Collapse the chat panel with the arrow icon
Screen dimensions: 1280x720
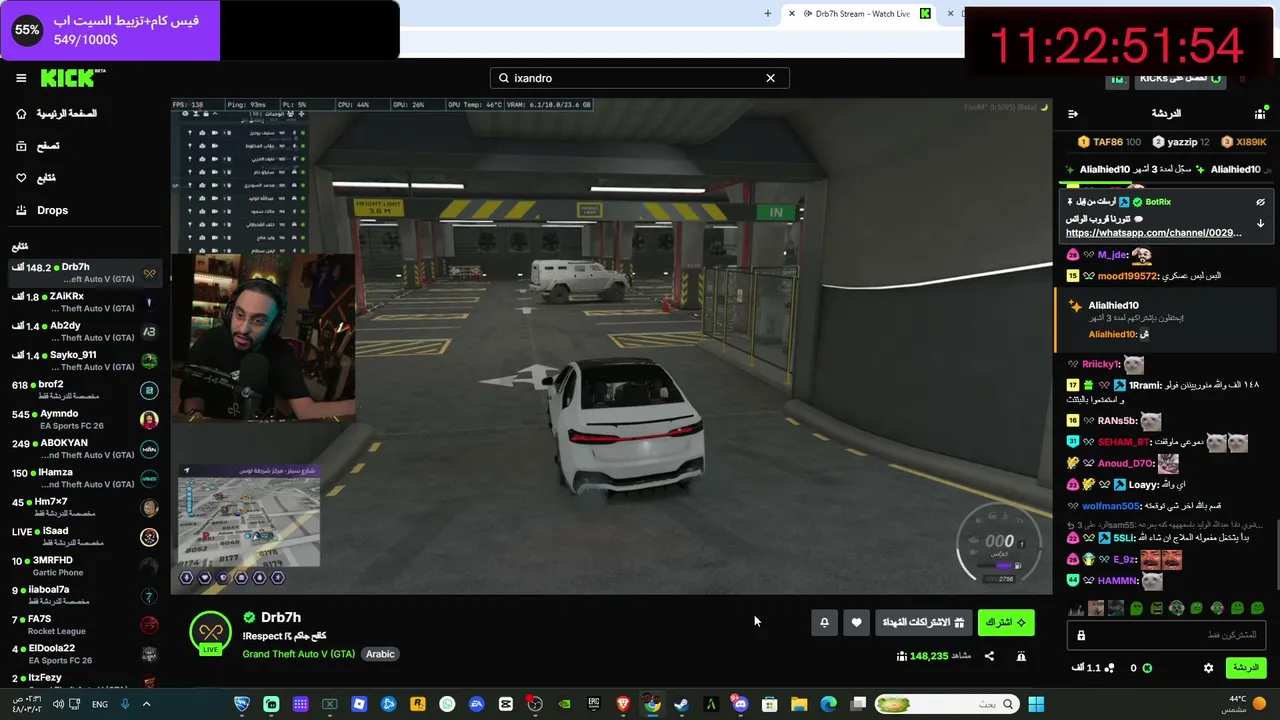[x=1073, y=114]
